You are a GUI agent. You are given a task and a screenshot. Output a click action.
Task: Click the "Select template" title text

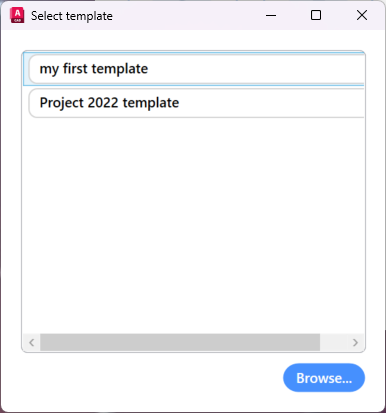(72, 16)
